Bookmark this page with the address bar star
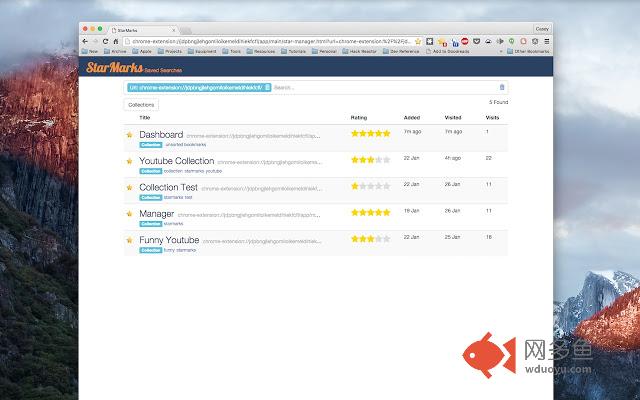The width and height of the screenshot is (640, 400). (418, 41)
